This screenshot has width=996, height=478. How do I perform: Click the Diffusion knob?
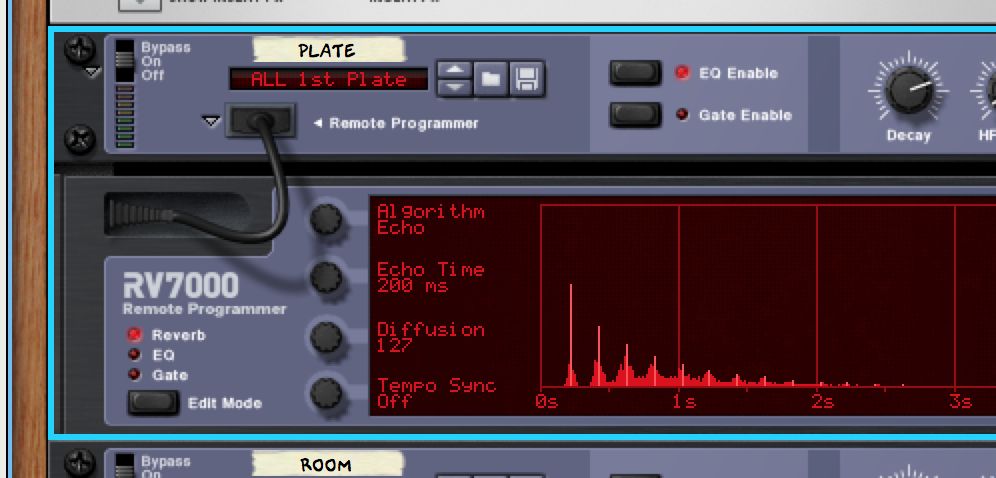pyautogui.click(x=327, y=337)
